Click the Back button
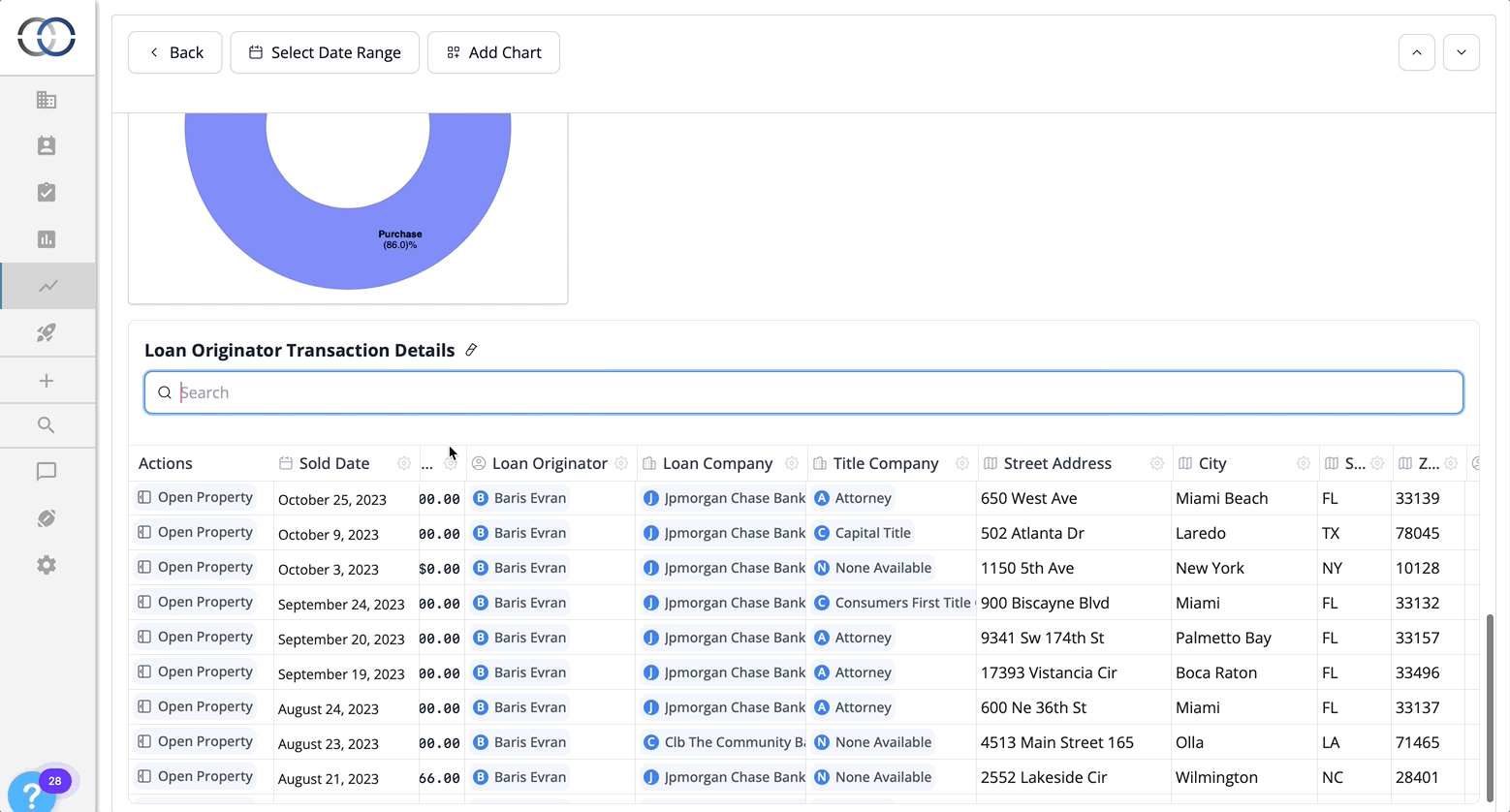The width and height of the screenshot is (1510, 812). (x=175, y=52)
